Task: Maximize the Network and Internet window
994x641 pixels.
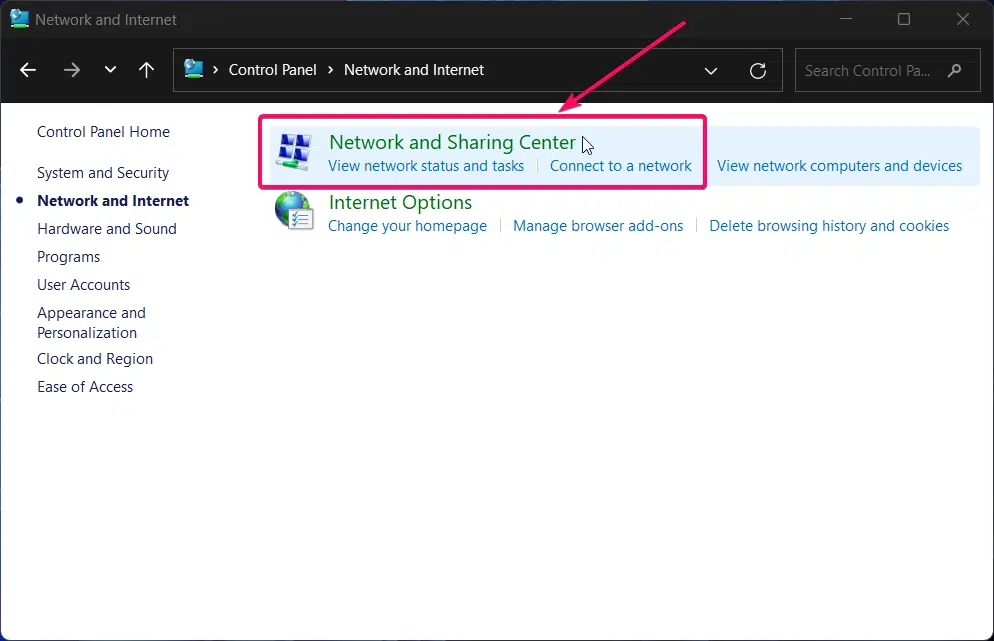Action: [x=904, y=19]
